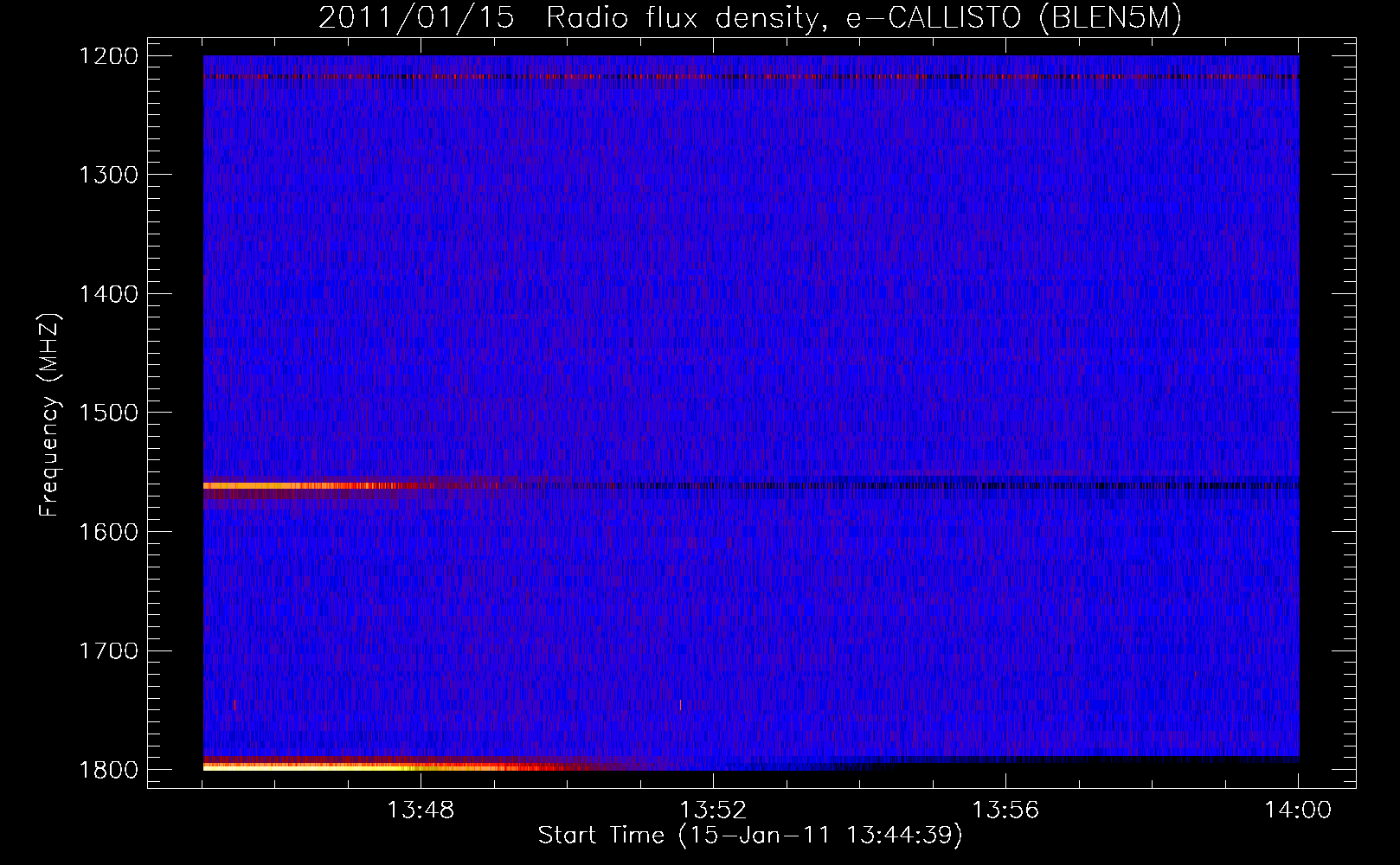1400x865 pixels.
Task: Click time tick label 13:52
Action: tap(713, 811)
